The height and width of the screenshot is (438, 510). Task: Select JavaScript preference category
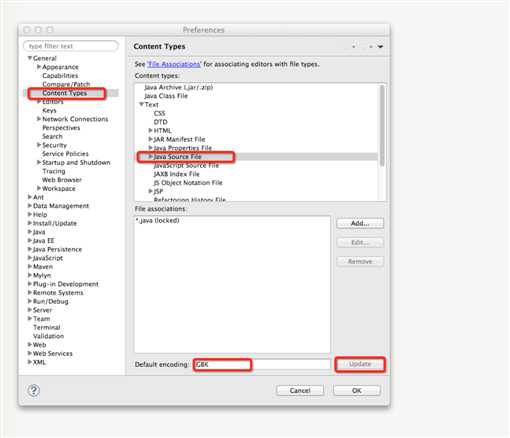coord(48,258)
